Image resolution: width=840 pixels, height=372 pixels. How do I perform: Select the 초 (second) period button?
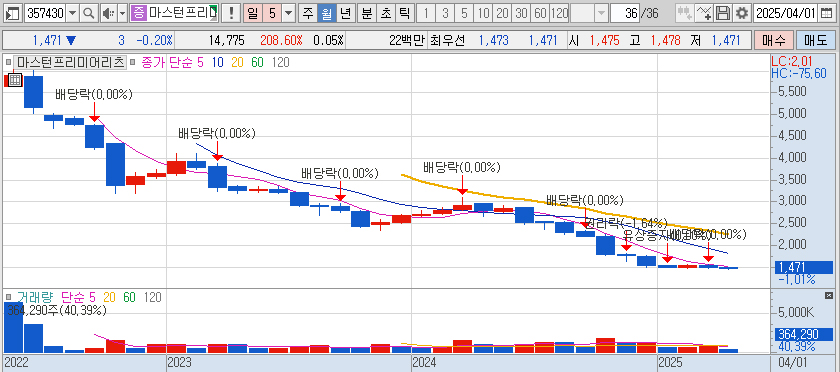point(386,13)
